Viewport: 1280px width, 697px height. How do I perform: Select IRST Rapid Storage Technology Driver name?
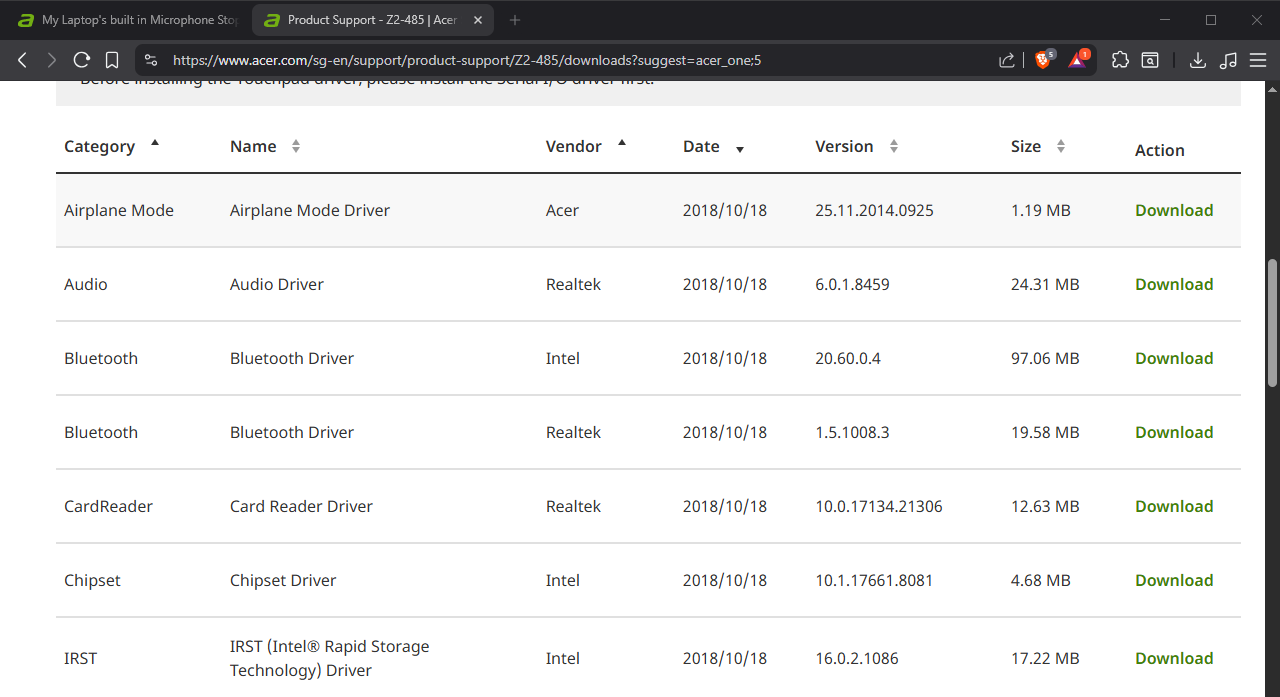[330, 658]
